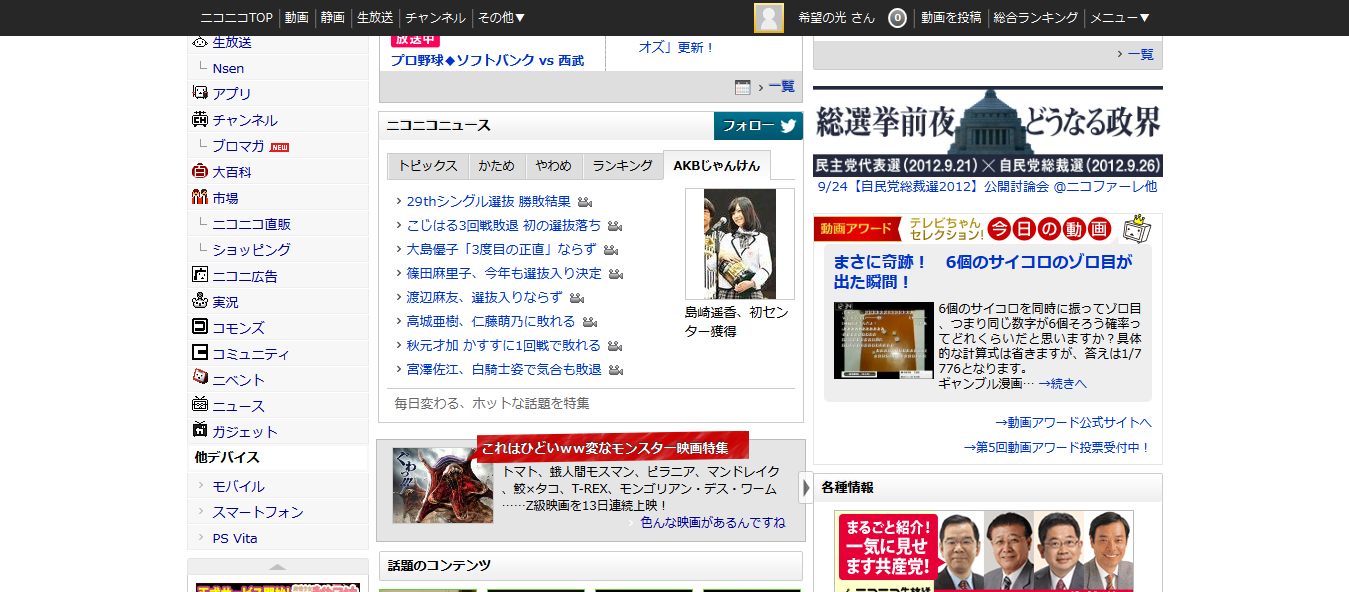The image size is (1349, 592).
Task: Open →動画アワード公式サイトへ link
Action: coord(1073,422)
